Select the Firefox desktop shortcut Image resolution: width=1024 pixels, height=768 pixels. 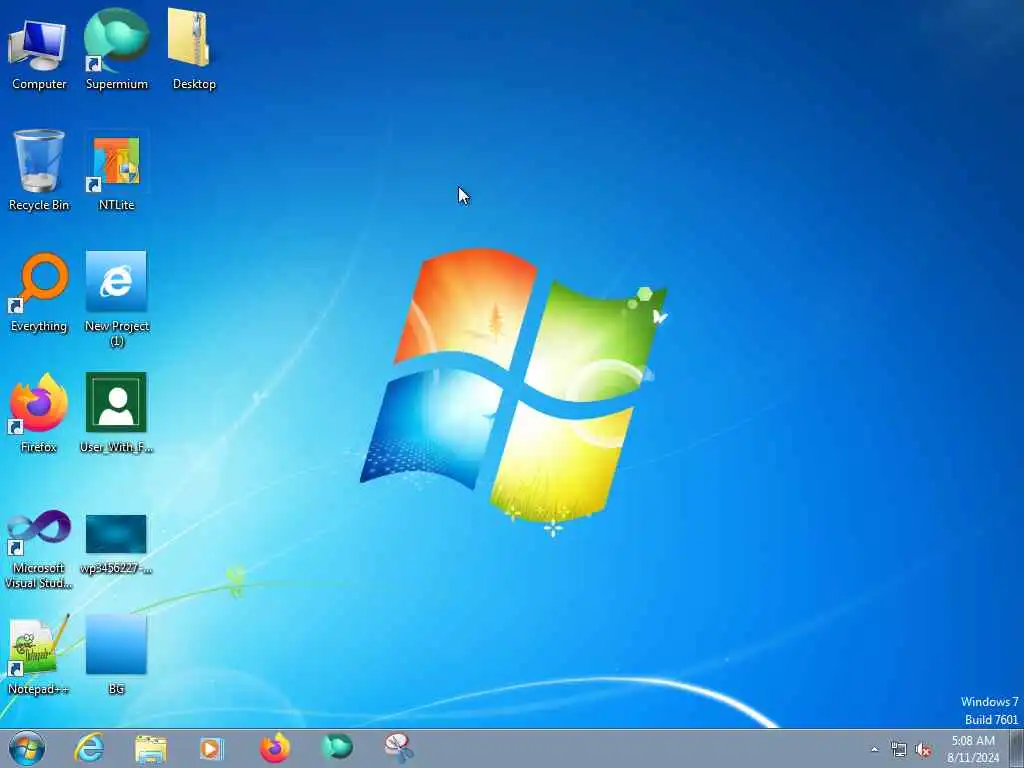click(38, 413)
